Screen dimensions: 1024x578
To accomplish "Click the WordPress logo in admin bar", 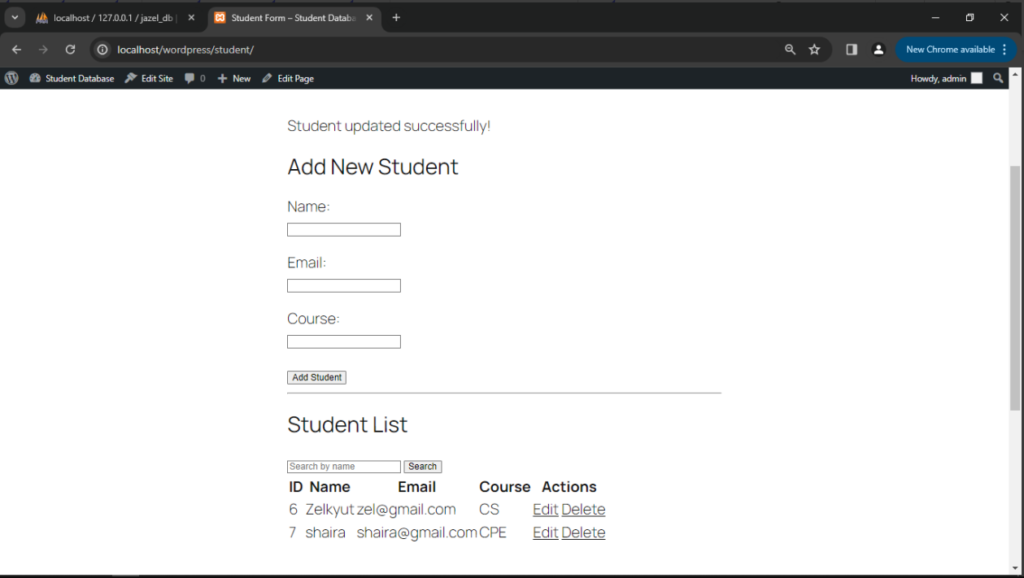I will click(12, 78).
